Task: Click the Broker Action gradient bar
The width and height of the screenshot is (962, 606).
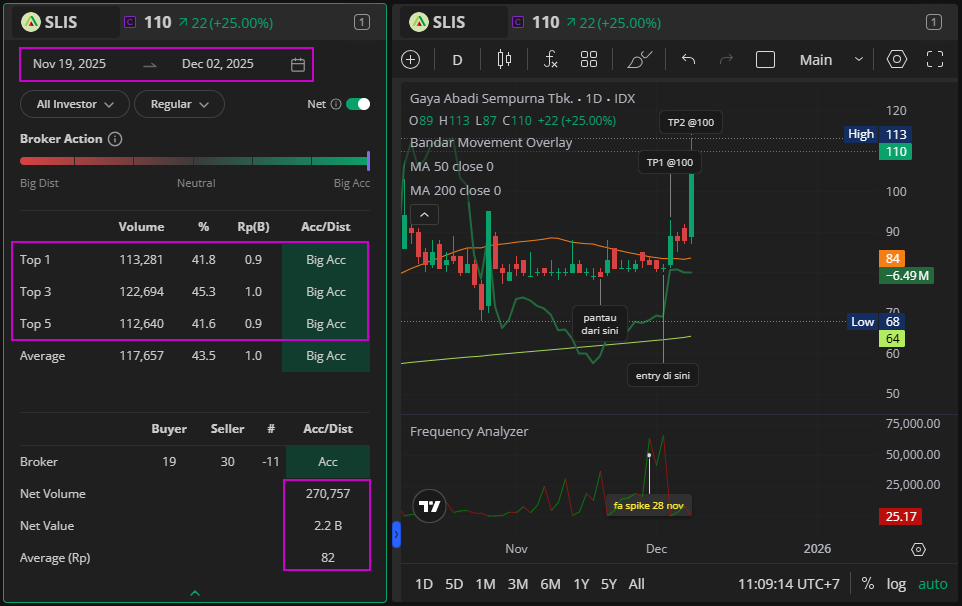Action: (x=195, y=161)
